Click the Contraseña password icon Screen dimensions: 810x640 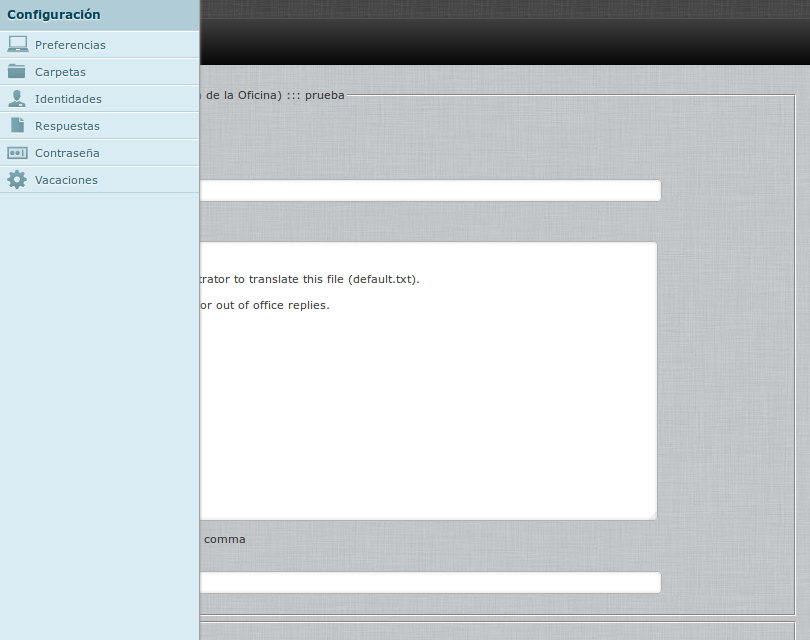coord(17,153)
